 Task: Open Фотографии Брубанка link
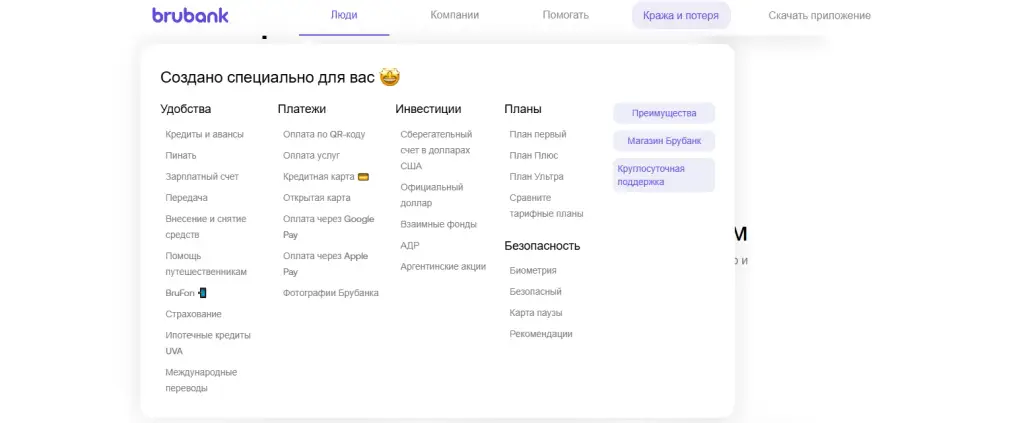tap(330, 293)
